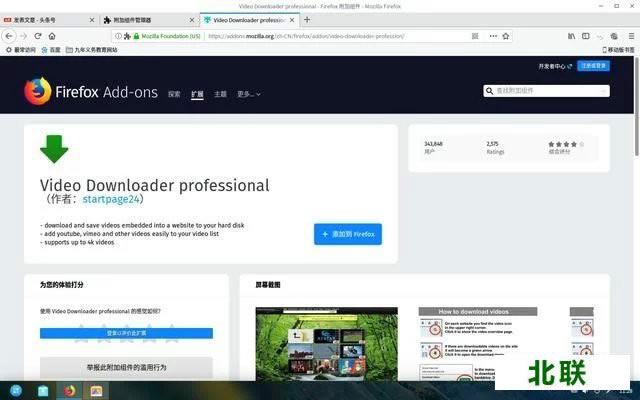
Task: Click the reader view icon in the address bar
Action: (x=475, y=36)
